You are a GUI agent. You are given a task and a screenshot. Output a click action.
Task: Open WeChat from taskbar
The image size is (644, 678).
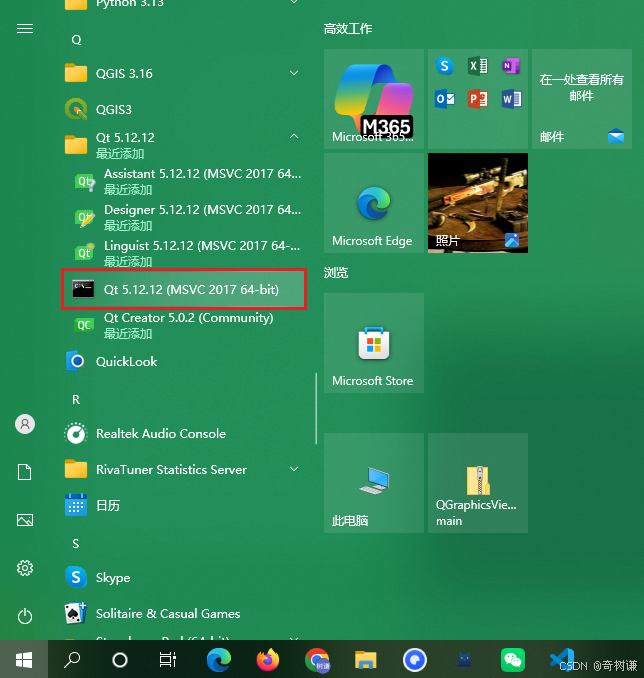tap(513, 660)
